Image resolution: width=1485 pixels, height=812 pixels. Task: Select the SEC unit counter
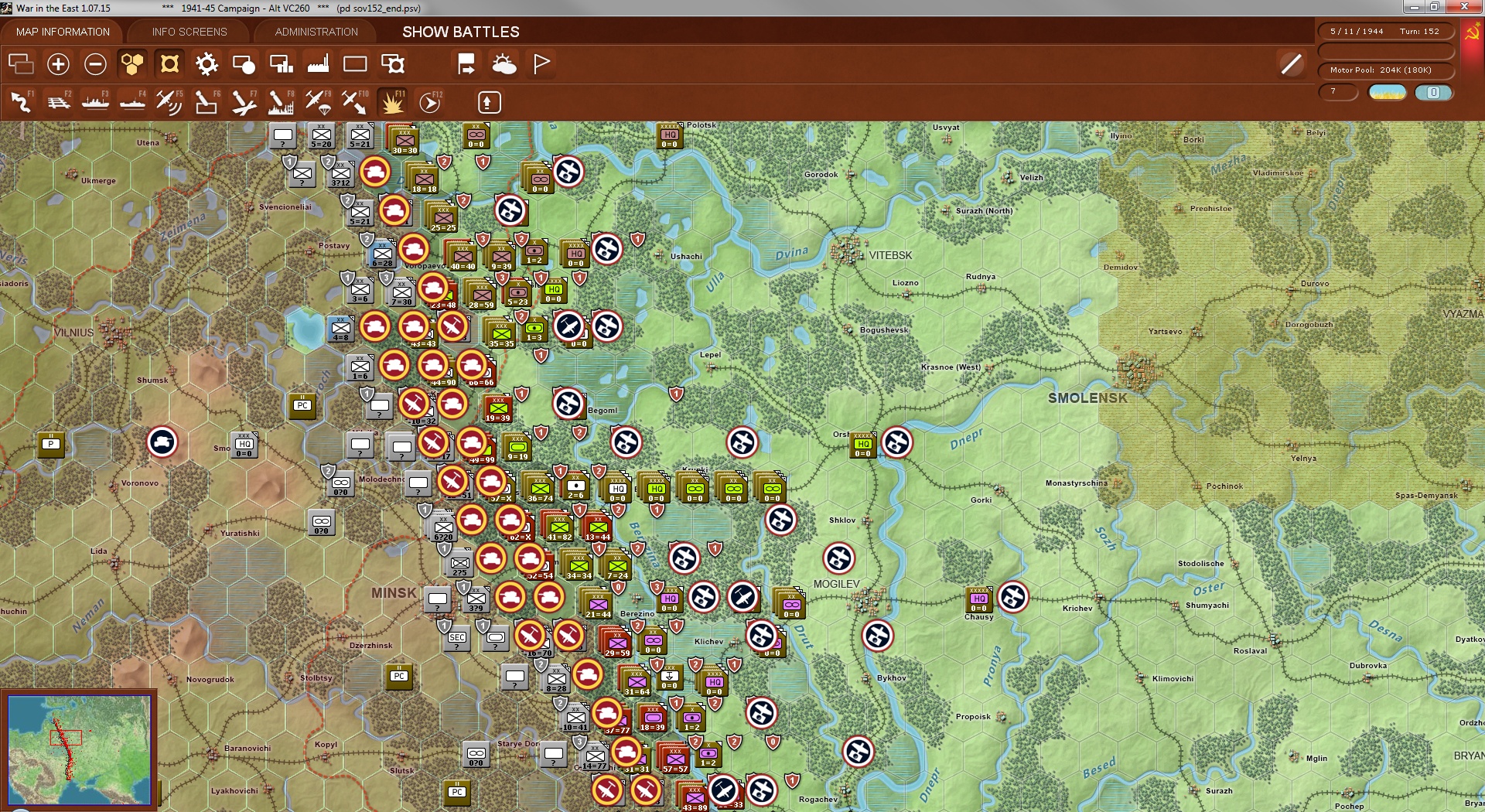pos(457,638)
